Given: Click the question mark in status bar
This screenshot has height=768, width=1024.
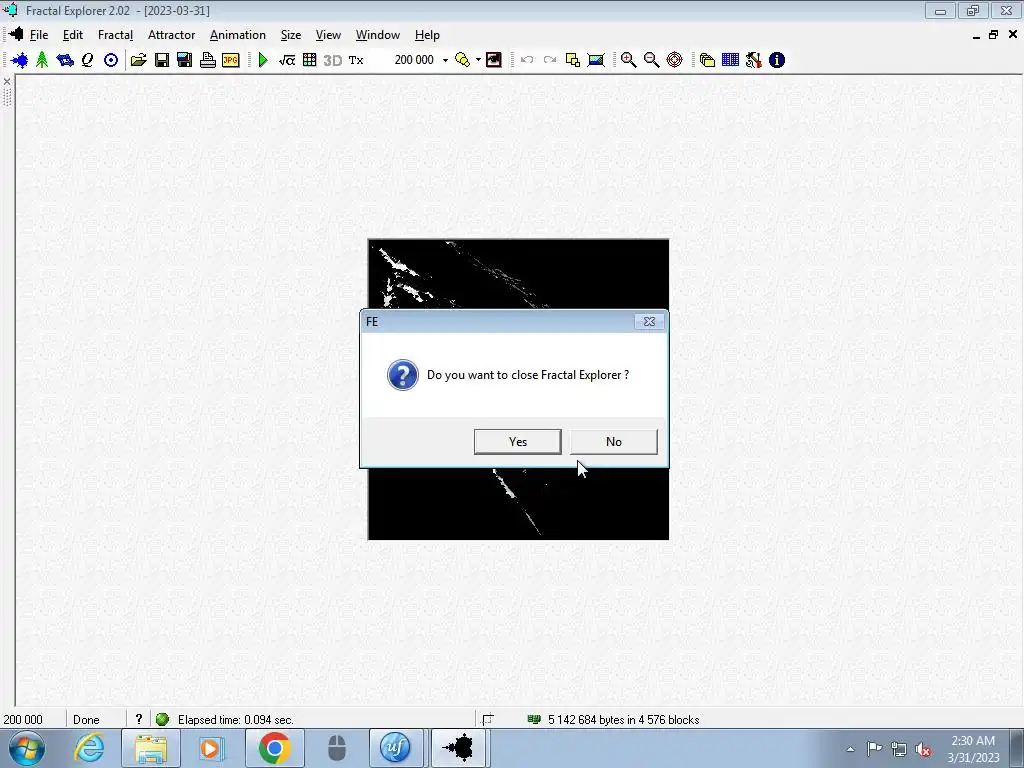Looking at the screenshot, I should [138, 719].
